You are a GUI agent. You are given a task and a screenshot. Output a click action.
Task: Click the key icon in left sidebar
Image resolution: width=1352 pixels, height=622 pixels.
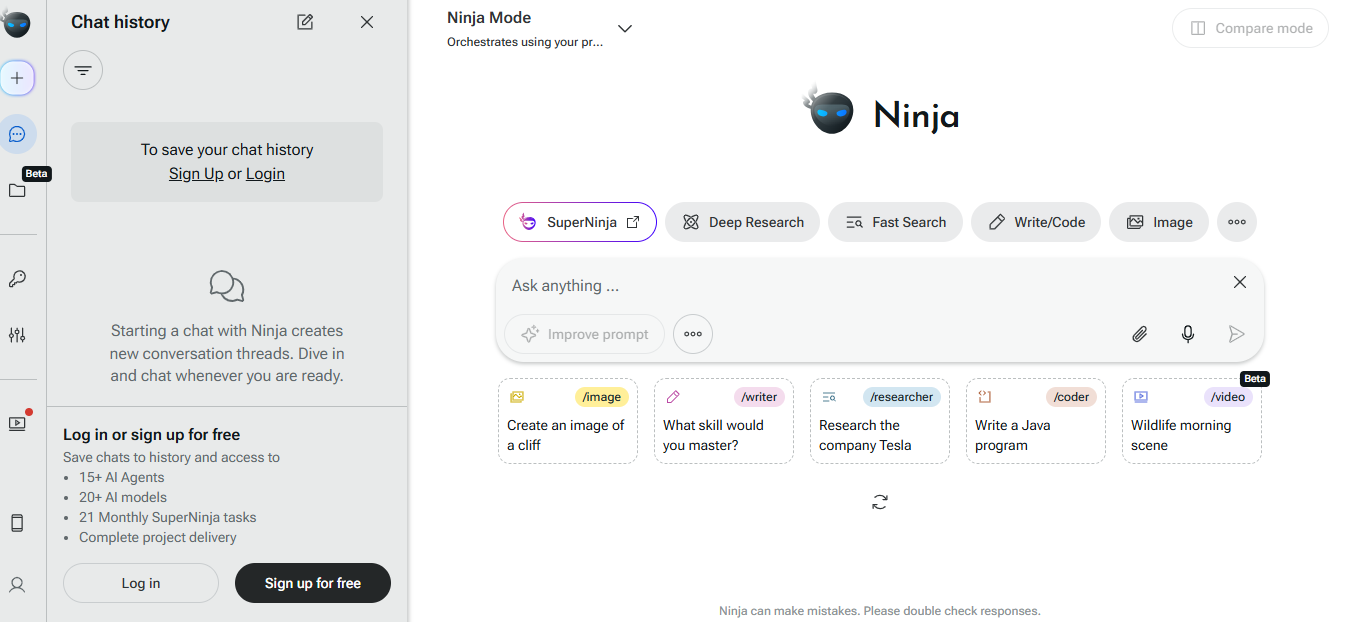pyautogui.click(x=17, y=279)
